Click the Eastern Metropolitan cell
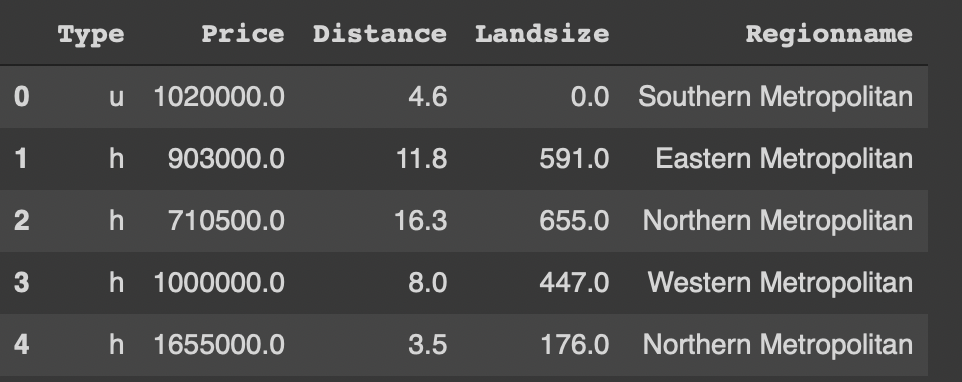 [784, 159]
